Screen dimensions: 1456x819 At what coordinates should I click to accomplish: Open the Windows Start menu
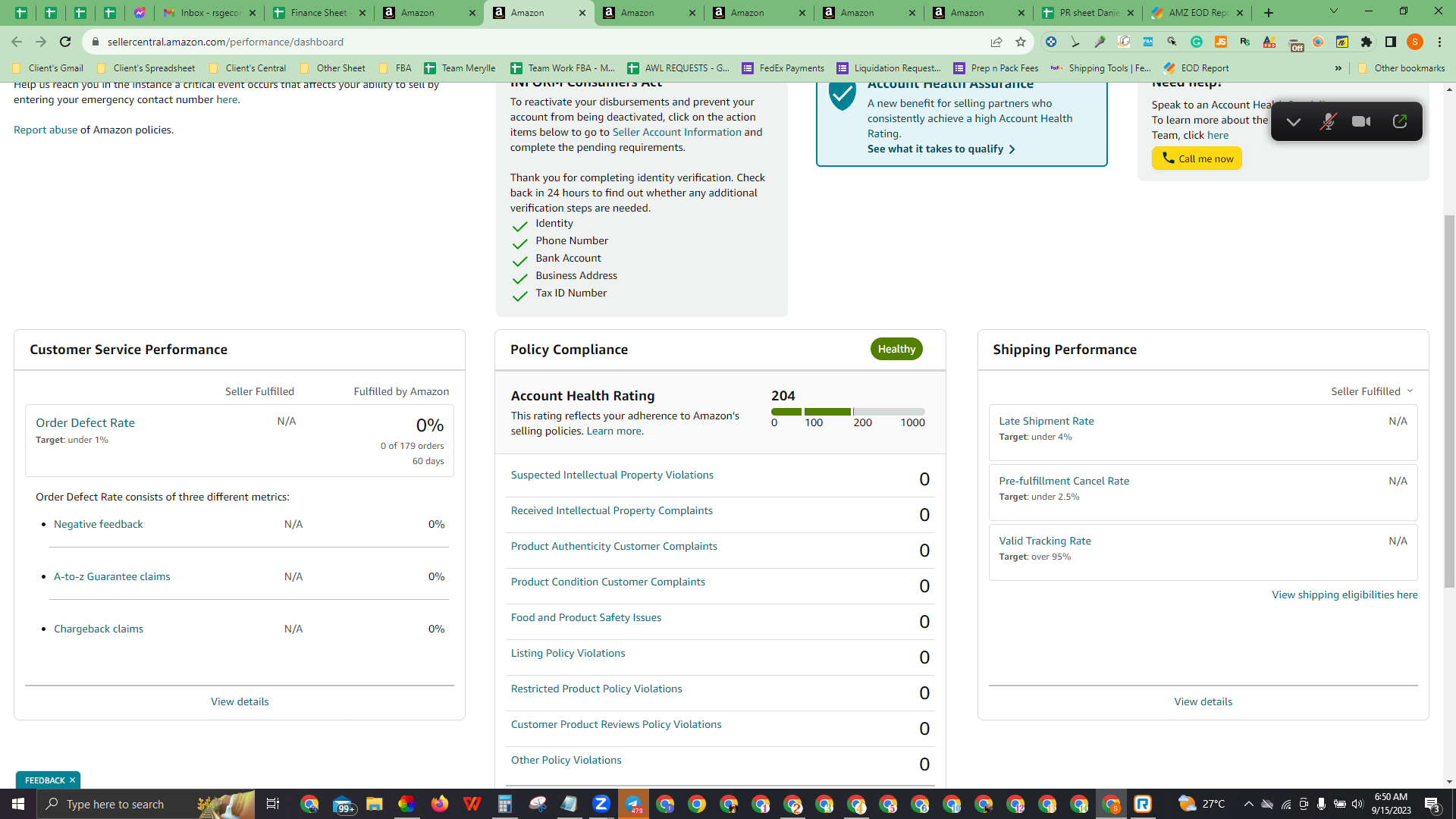tap(18, 804)
